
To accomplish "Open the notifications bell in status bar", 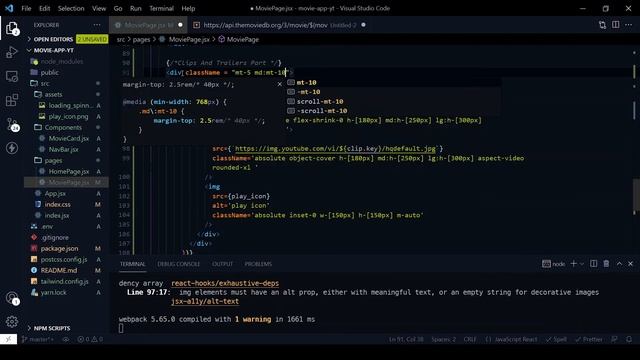I will coord(629,339).
